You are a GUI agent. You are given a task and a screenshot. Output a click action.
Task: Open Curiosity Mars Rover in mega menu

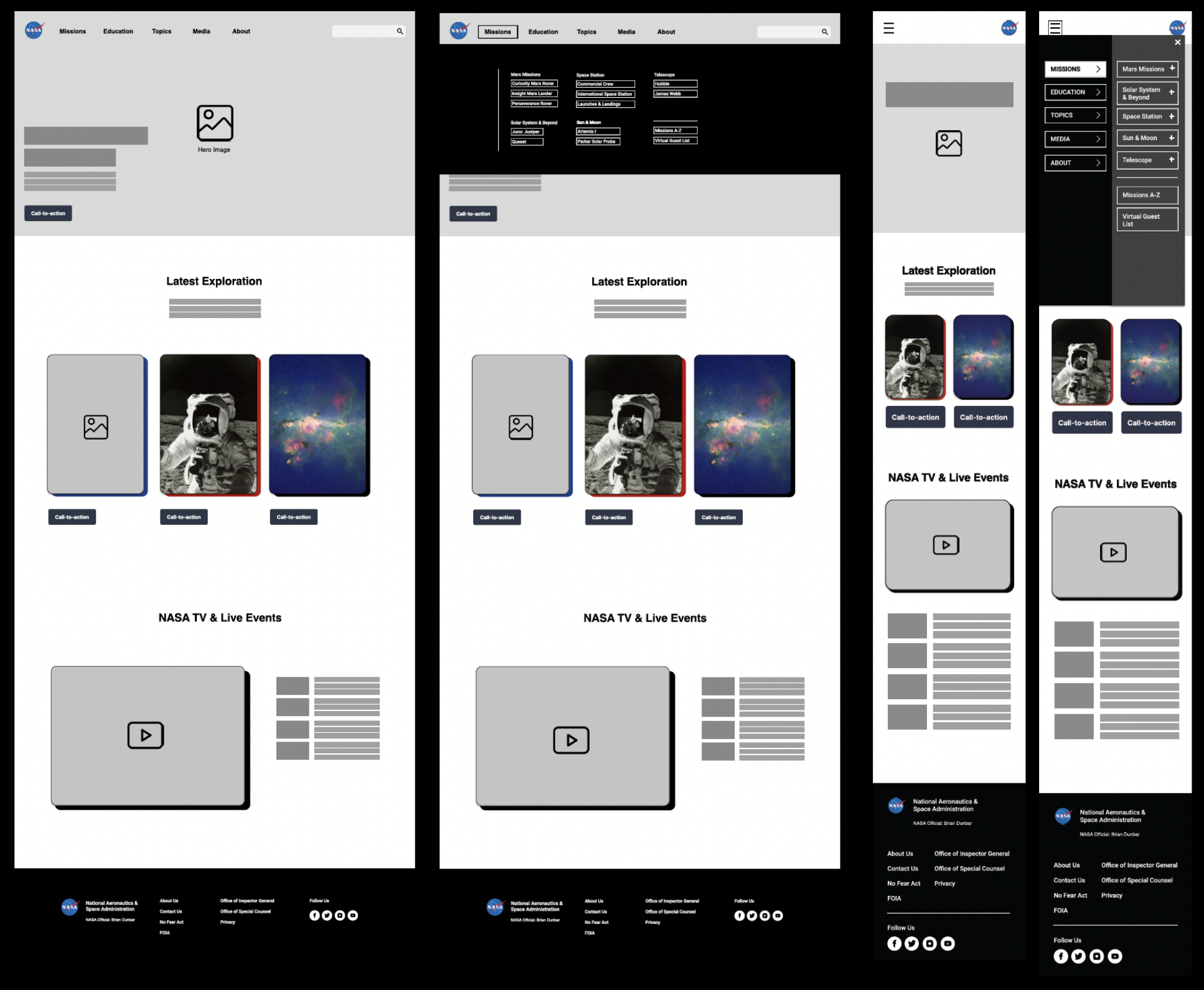click(x=534, y=83)
